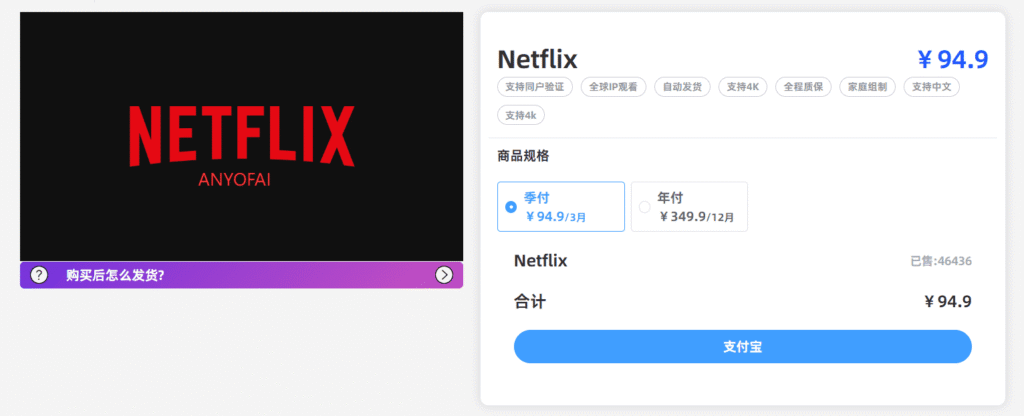
Task: Click the 自动发货 tag
Action: 682,87
